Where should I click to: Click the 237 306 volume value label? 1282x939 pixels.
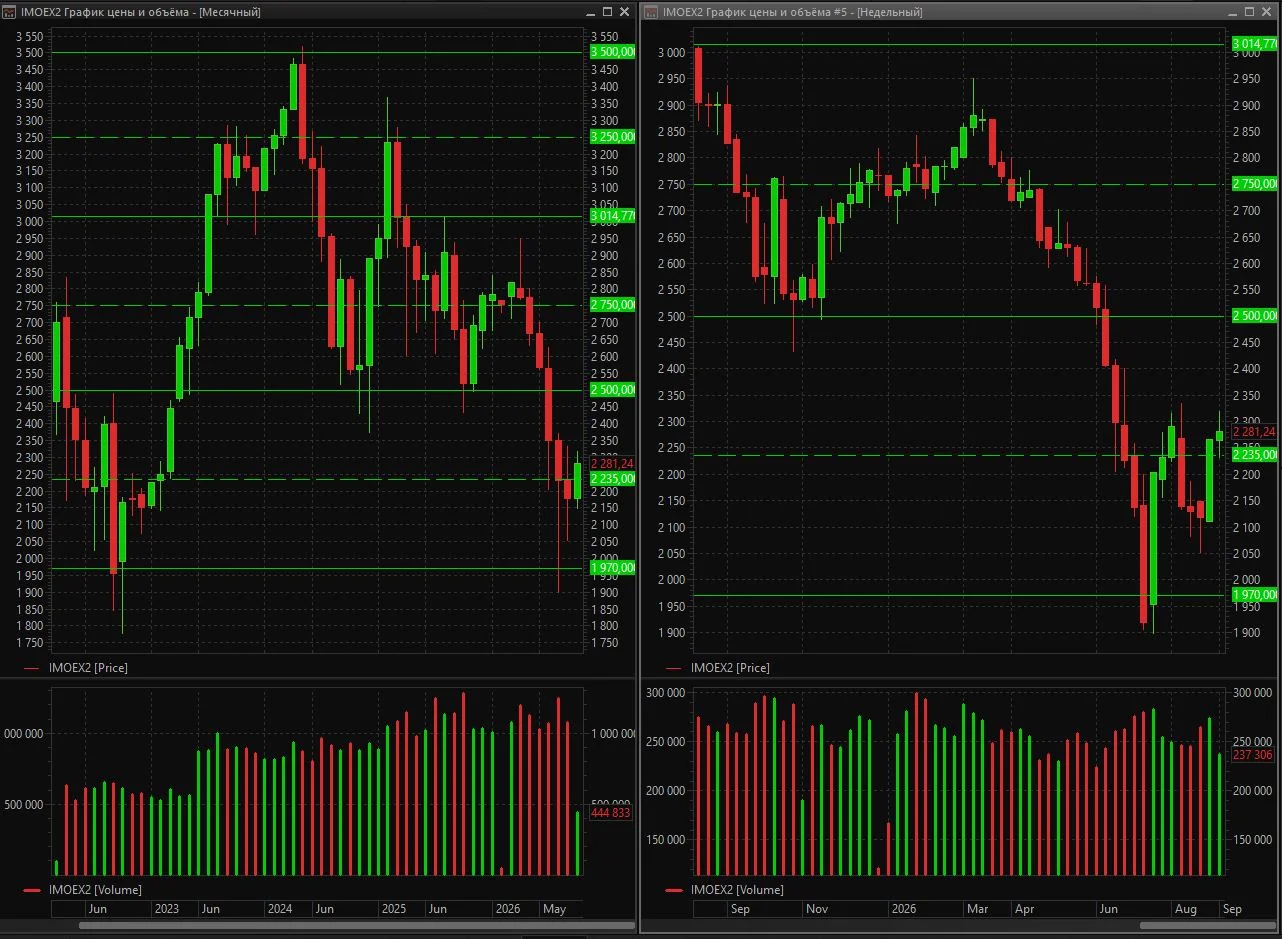pyautogui.click(x=1253, y=755)
